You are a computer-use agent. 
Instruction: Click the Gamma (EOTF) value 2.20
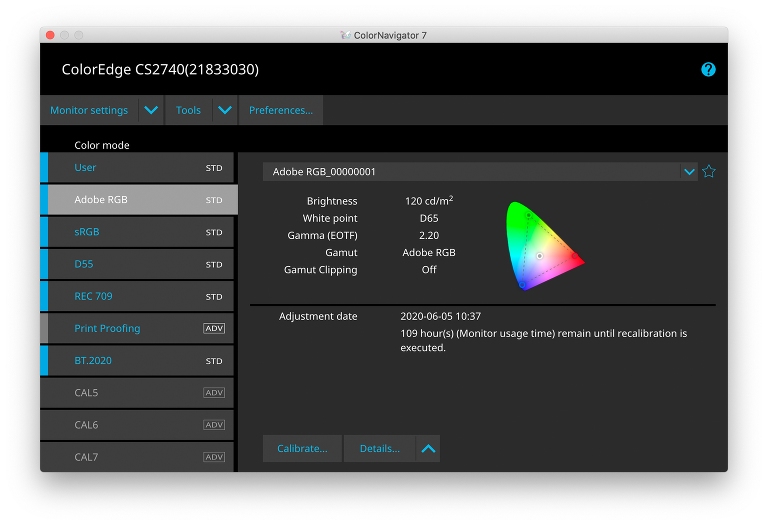[429, 236]
